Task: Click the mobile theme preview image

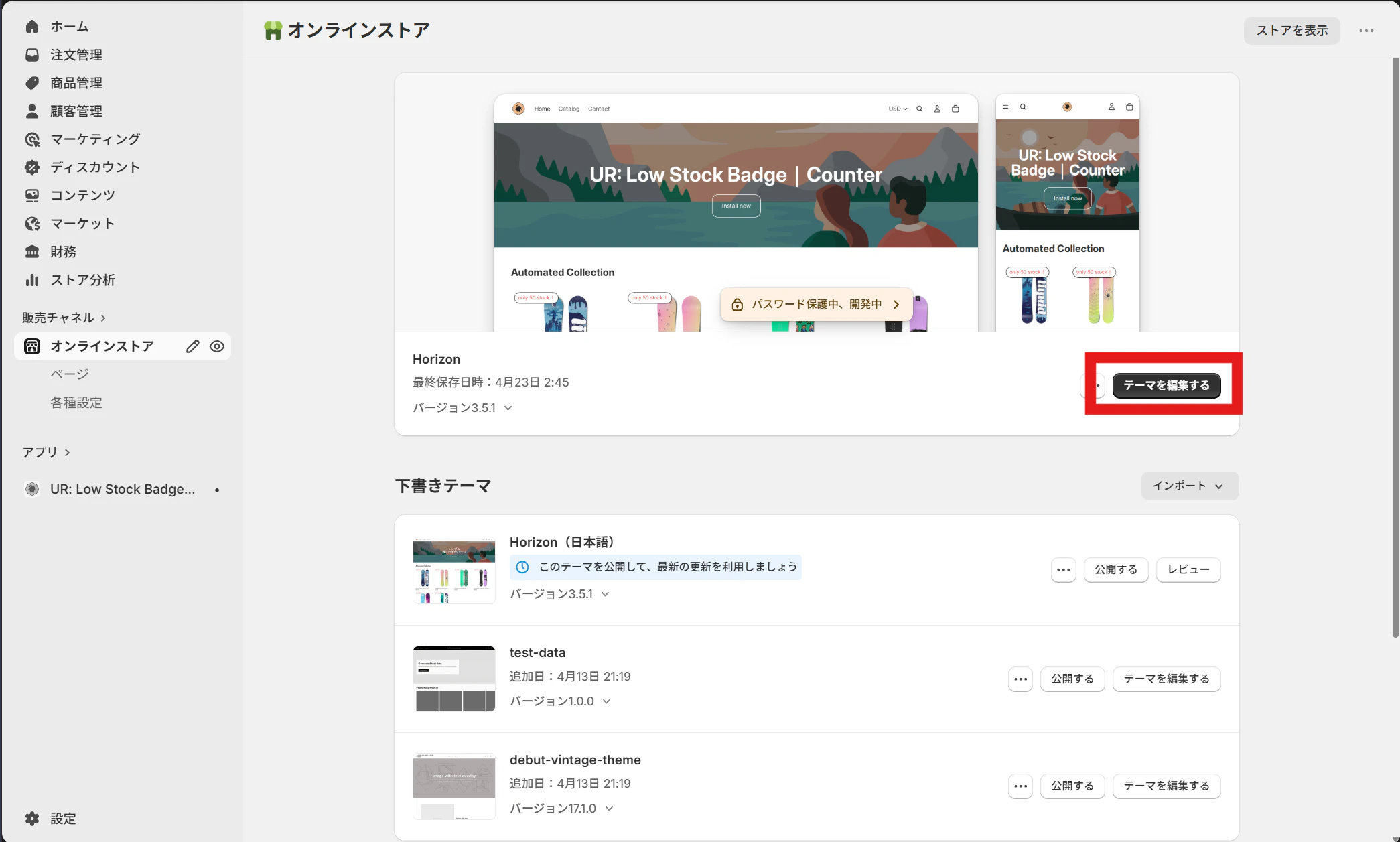Action: pyautogui.click(x=1067, y=213)
